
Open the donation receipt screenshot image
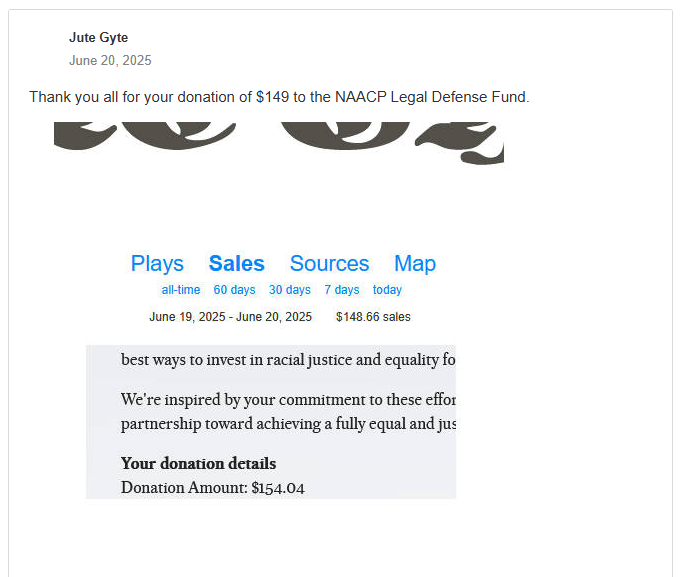coord(271,422)
